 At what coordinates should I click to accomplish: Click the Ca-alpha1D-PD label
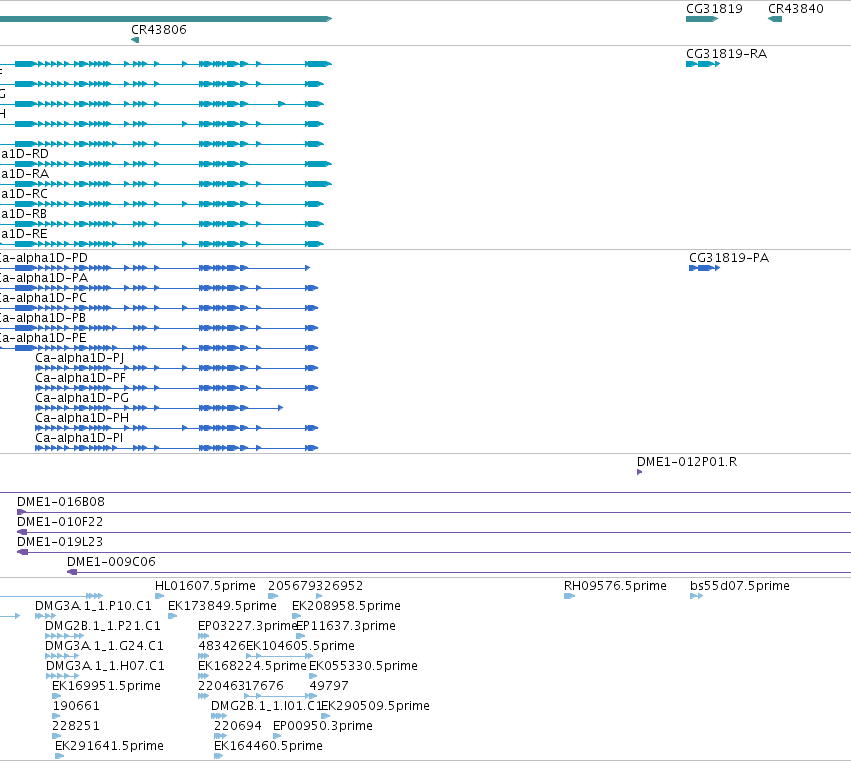43,258
